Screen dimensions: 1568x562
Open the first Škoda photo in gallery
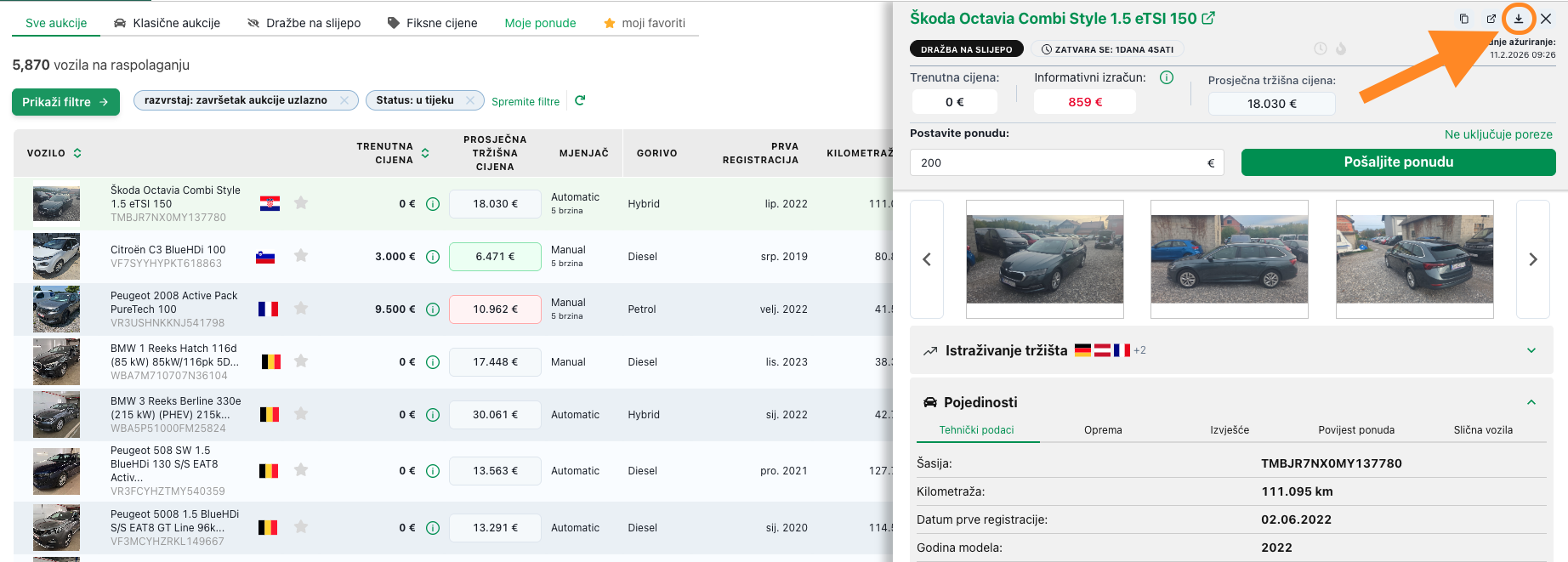coord(1044,258)
